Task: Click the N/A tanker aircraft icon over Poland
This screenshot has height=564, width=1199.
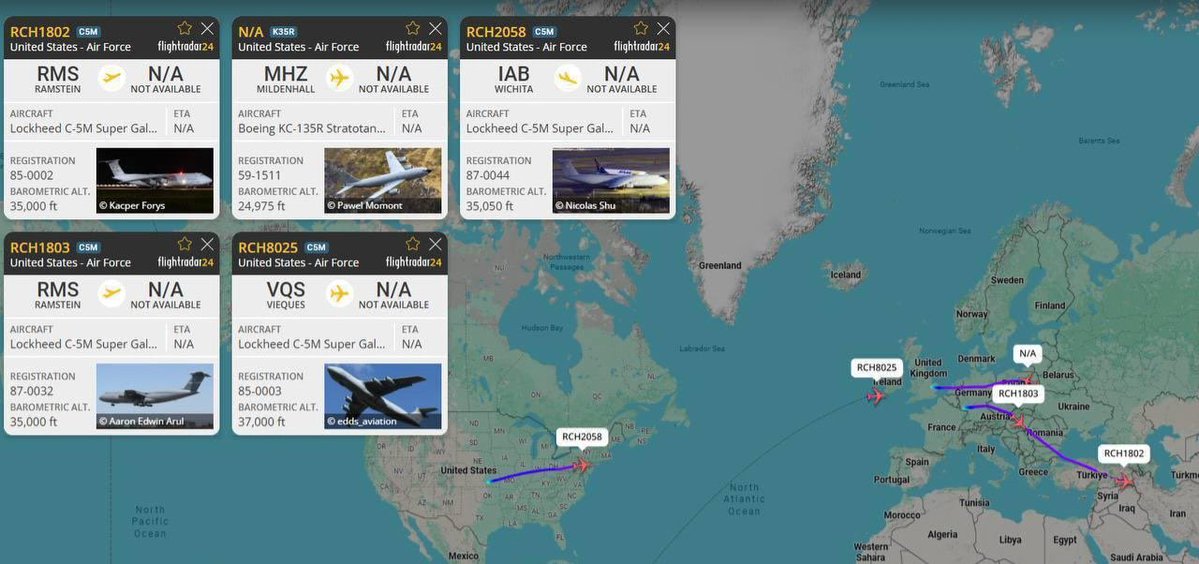Action: coord(1027,378)
